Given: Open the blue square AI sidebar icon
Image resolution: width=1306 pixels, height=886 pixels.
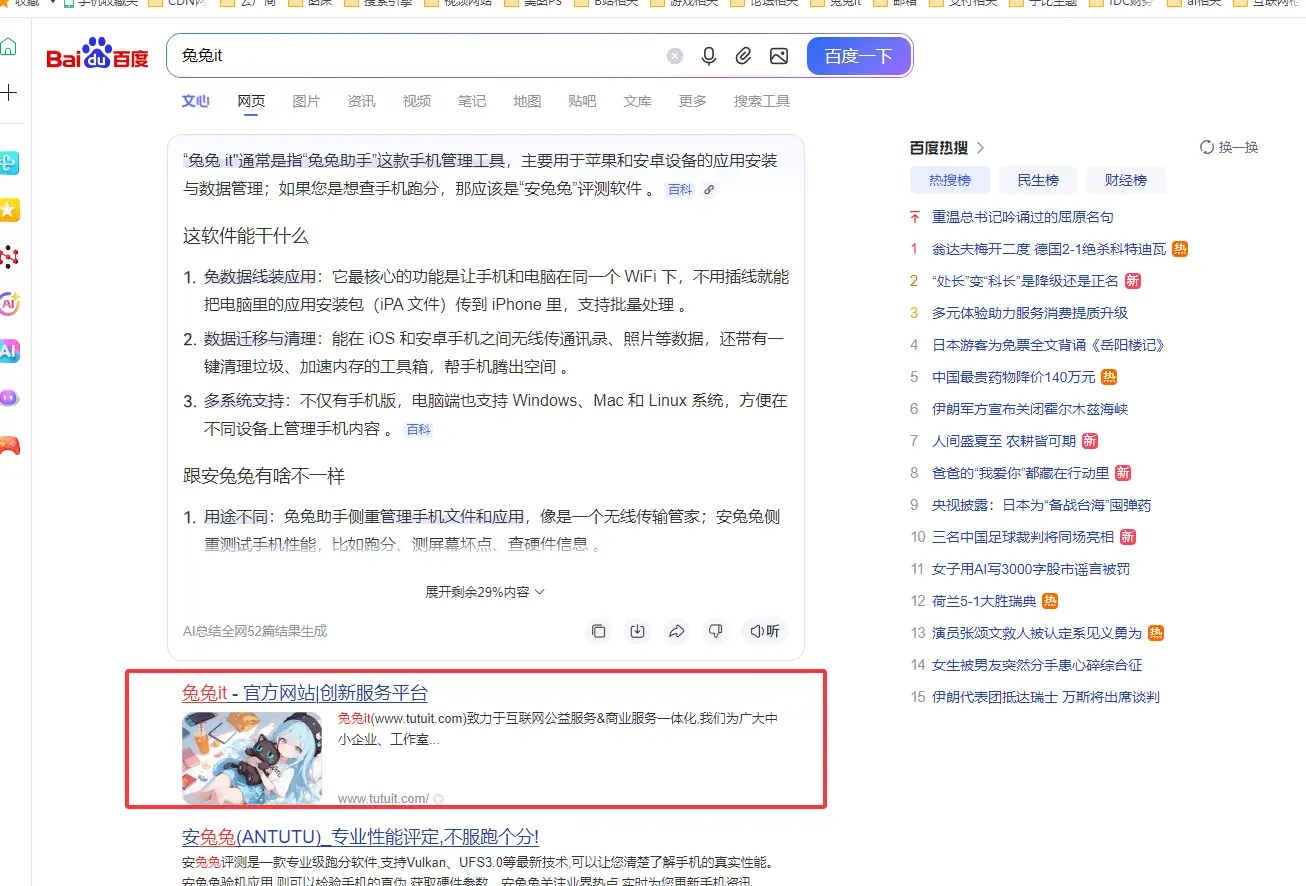Looking at the screenshot, I should 9,351.
